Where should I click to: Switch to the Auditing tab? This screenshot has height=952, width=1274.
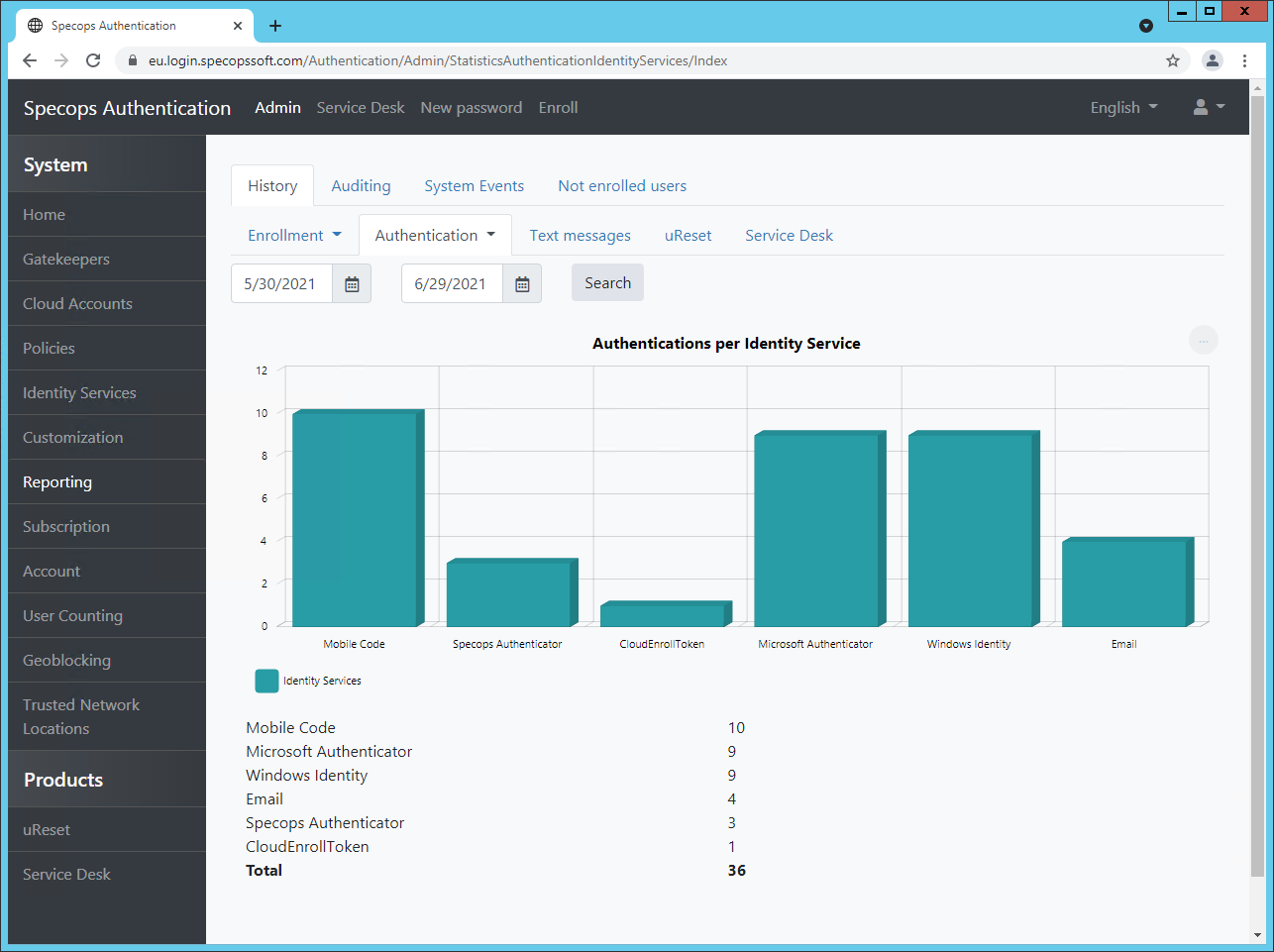click(x=361, y=186)
